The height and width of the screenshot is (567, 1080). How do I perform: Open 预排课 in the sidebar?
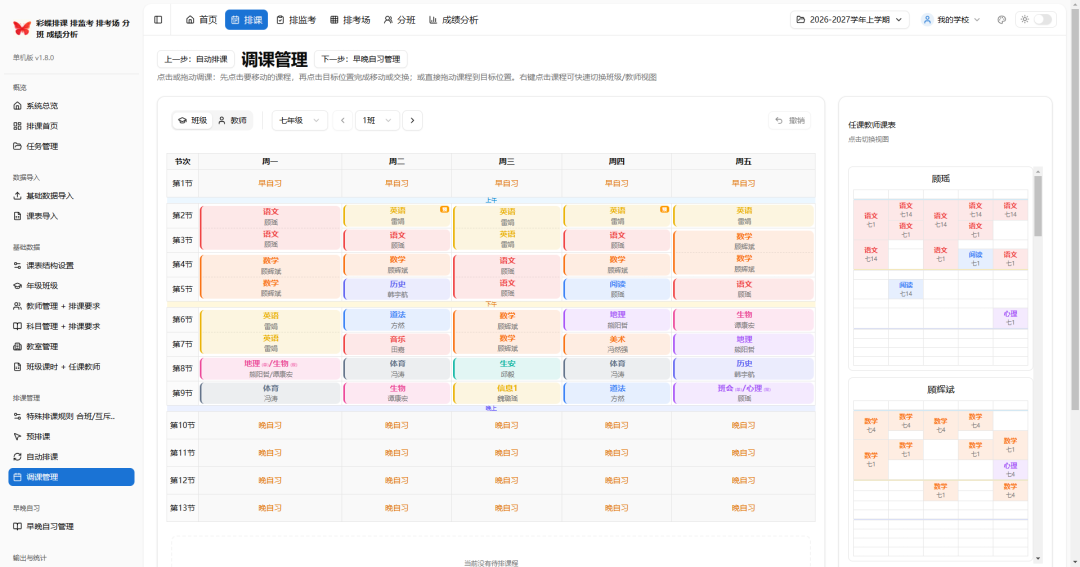pos(72,437)
